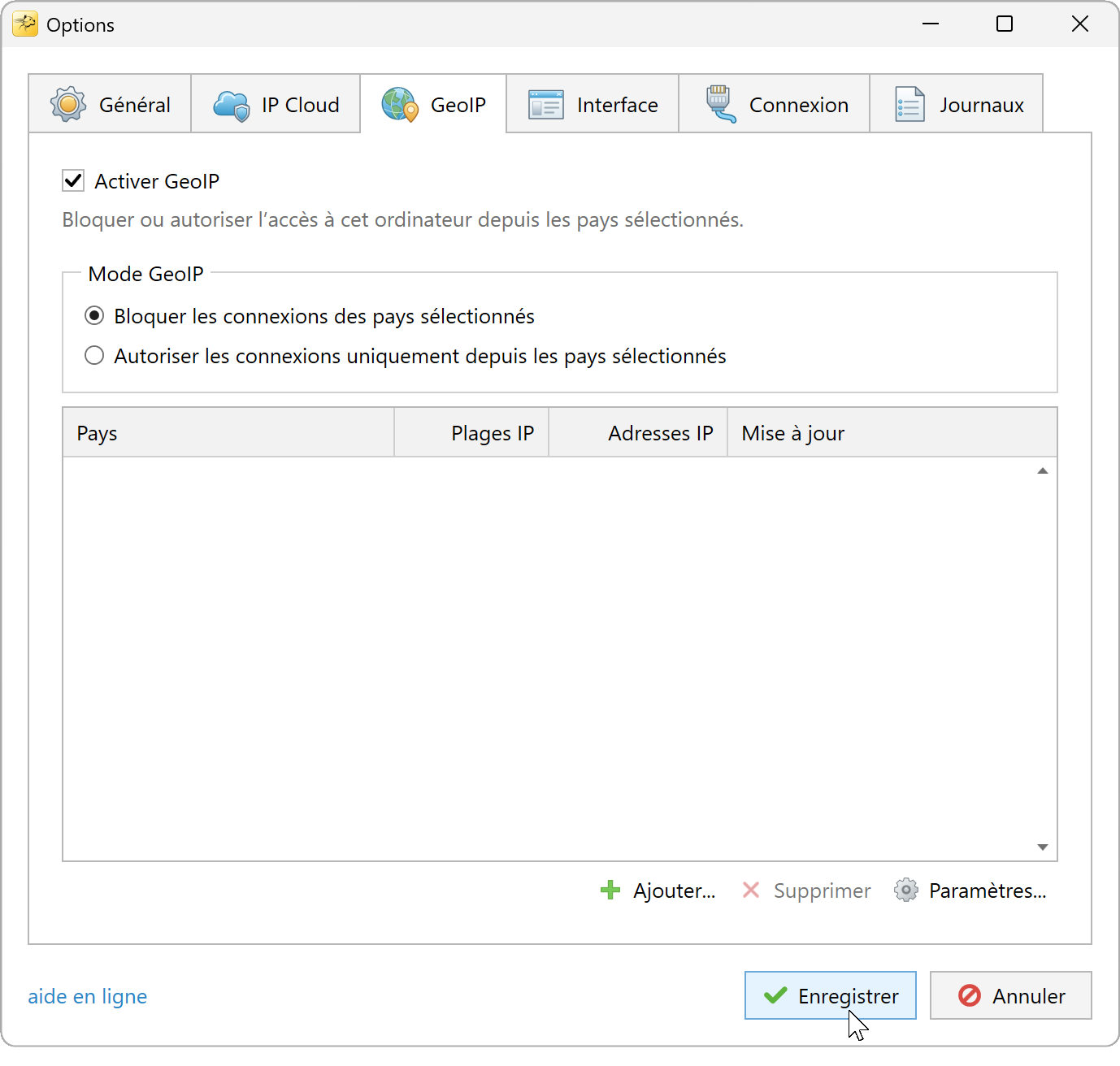Maximize the Options window

click(x=1005, y=24)
